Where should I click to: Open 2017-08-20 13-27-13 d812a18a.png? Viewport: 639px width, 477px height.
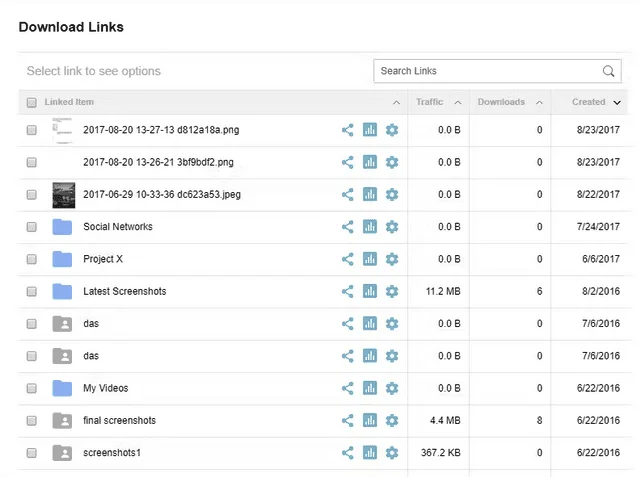pyautogui.click(x=161, y=130)
